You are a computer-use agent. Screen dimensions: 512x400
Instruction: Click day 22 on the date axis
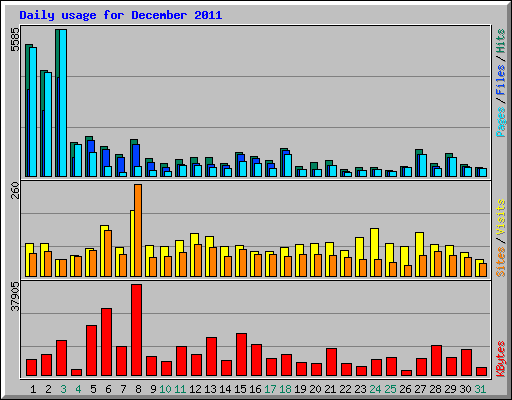coord(345,389)
